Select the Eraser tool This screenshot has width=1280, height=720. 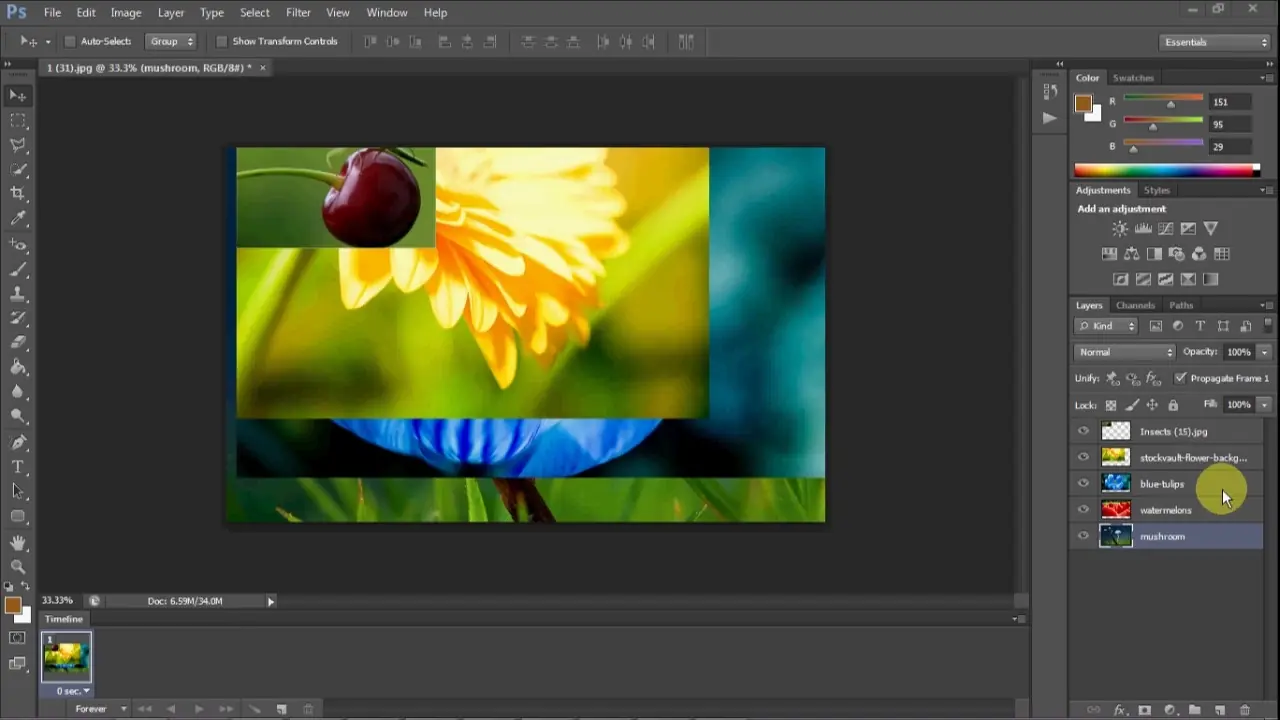(18, 343)
